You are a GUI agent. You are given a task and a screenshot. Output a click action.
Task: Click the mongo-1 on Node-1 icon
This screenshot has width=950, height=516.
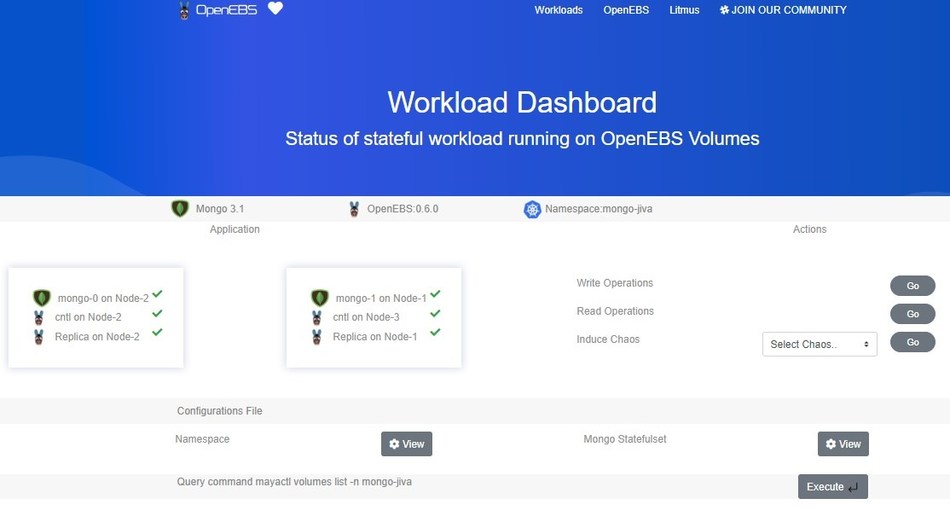click(x=320, y=298)
